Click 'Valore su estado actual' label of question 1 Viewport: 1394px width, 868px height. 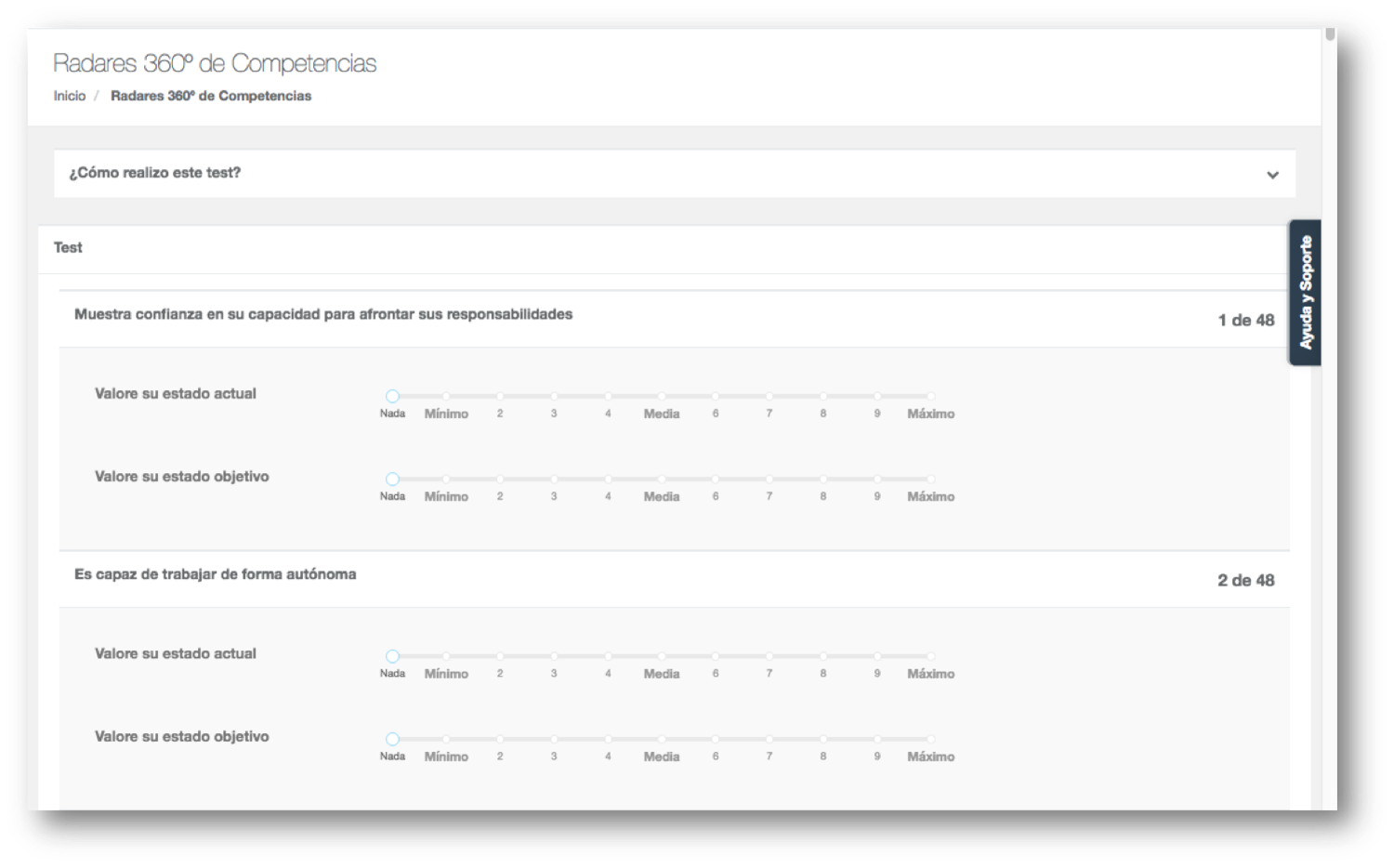176,393
